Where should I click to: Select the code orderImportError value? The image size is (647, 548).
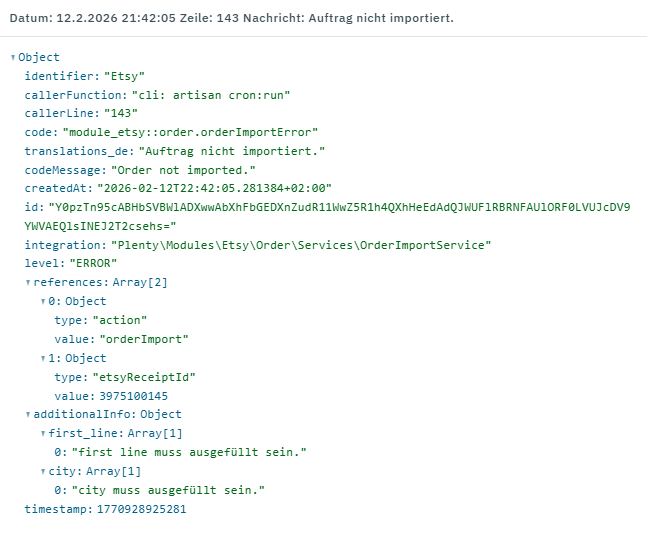(x=190, y=132)
